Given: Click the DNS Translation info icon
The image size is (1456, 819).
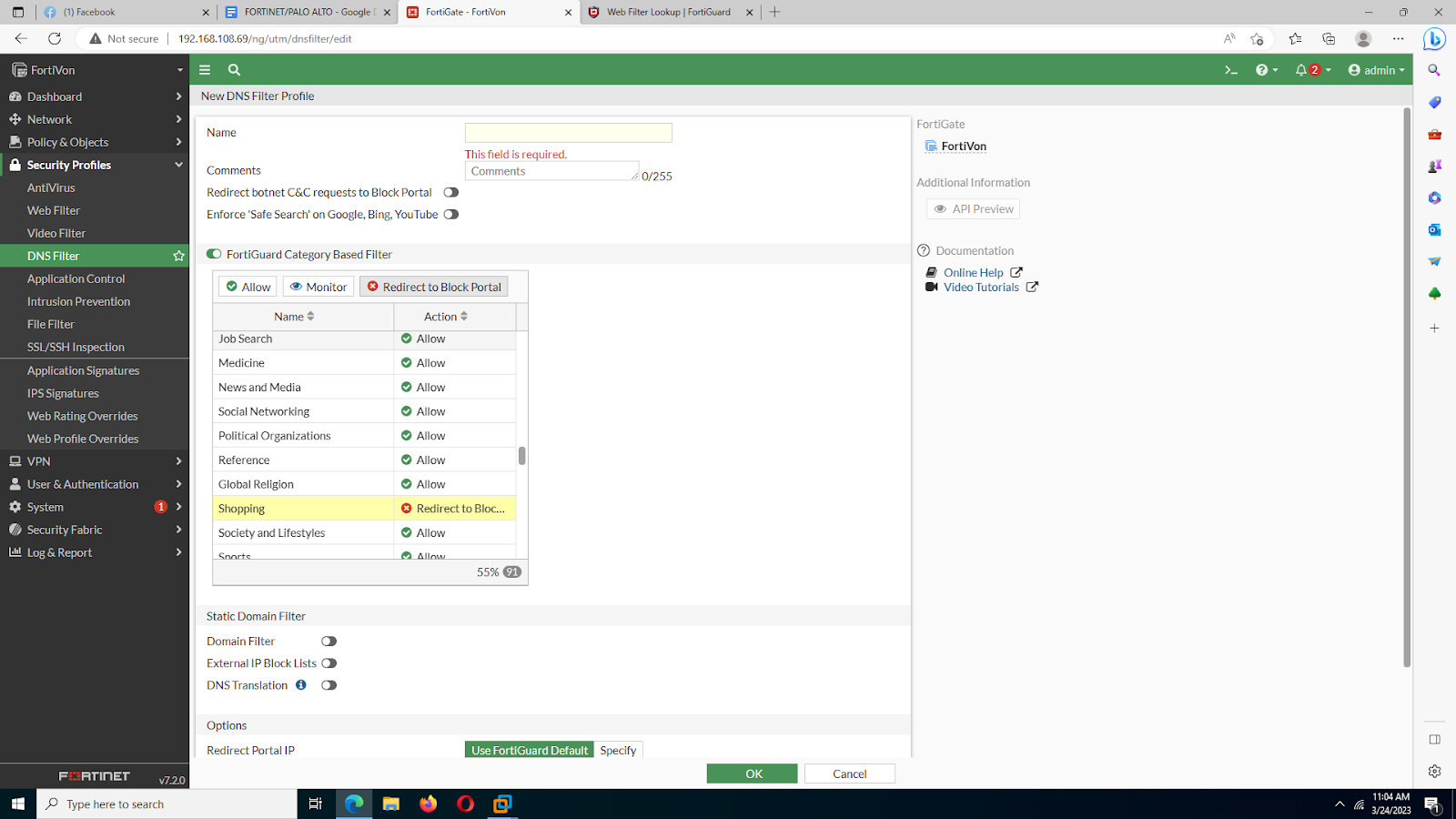Looking at the screenshot, I should [301, 685].
